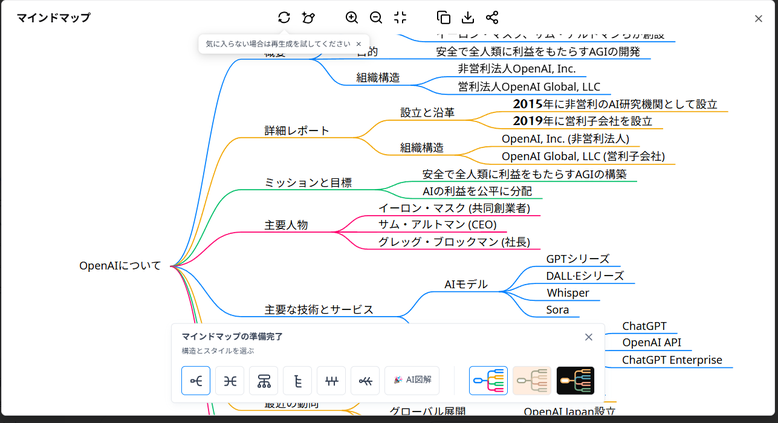The image size is (778, 423).
Task: Select the 非営利法人OpenAI, Inc. node
Action: pos(517,69)
